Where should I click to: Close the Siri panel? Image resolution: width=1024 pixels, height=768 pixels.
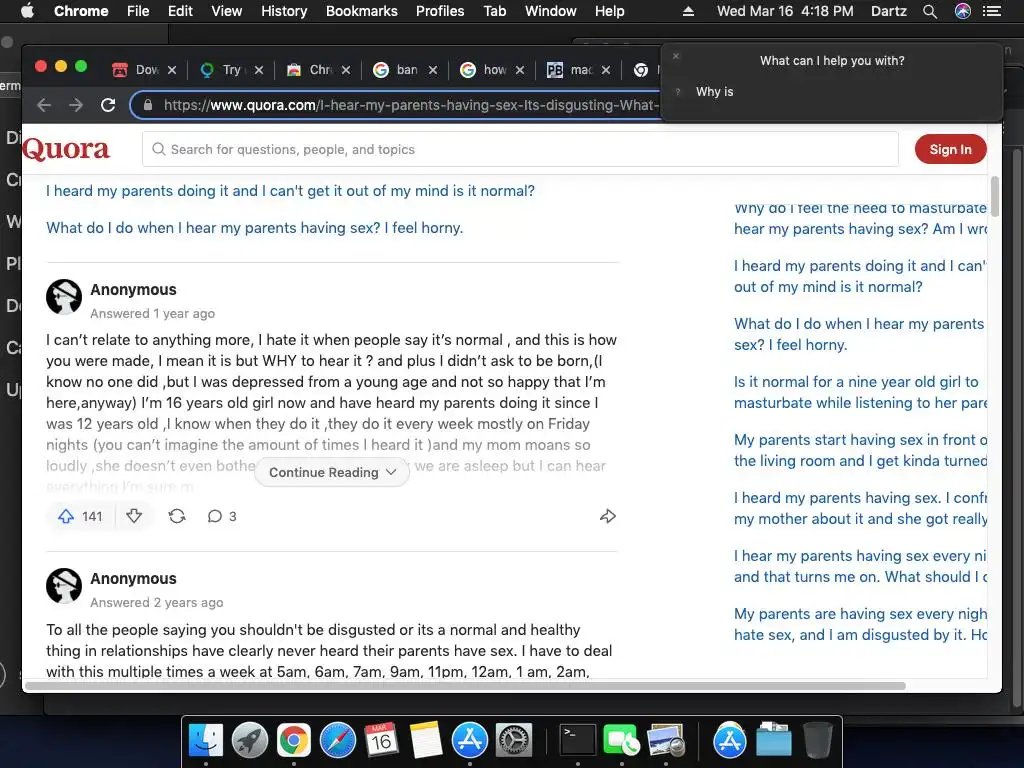(676, 56)
